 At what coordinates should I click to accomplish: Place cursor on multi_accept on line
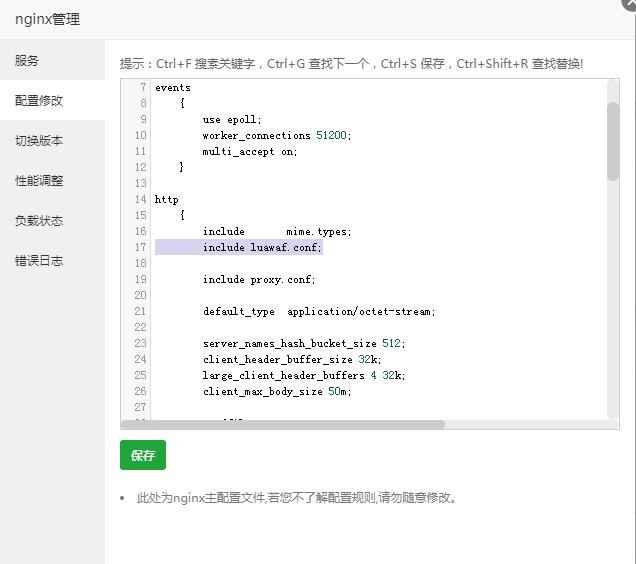coord(250,152)
